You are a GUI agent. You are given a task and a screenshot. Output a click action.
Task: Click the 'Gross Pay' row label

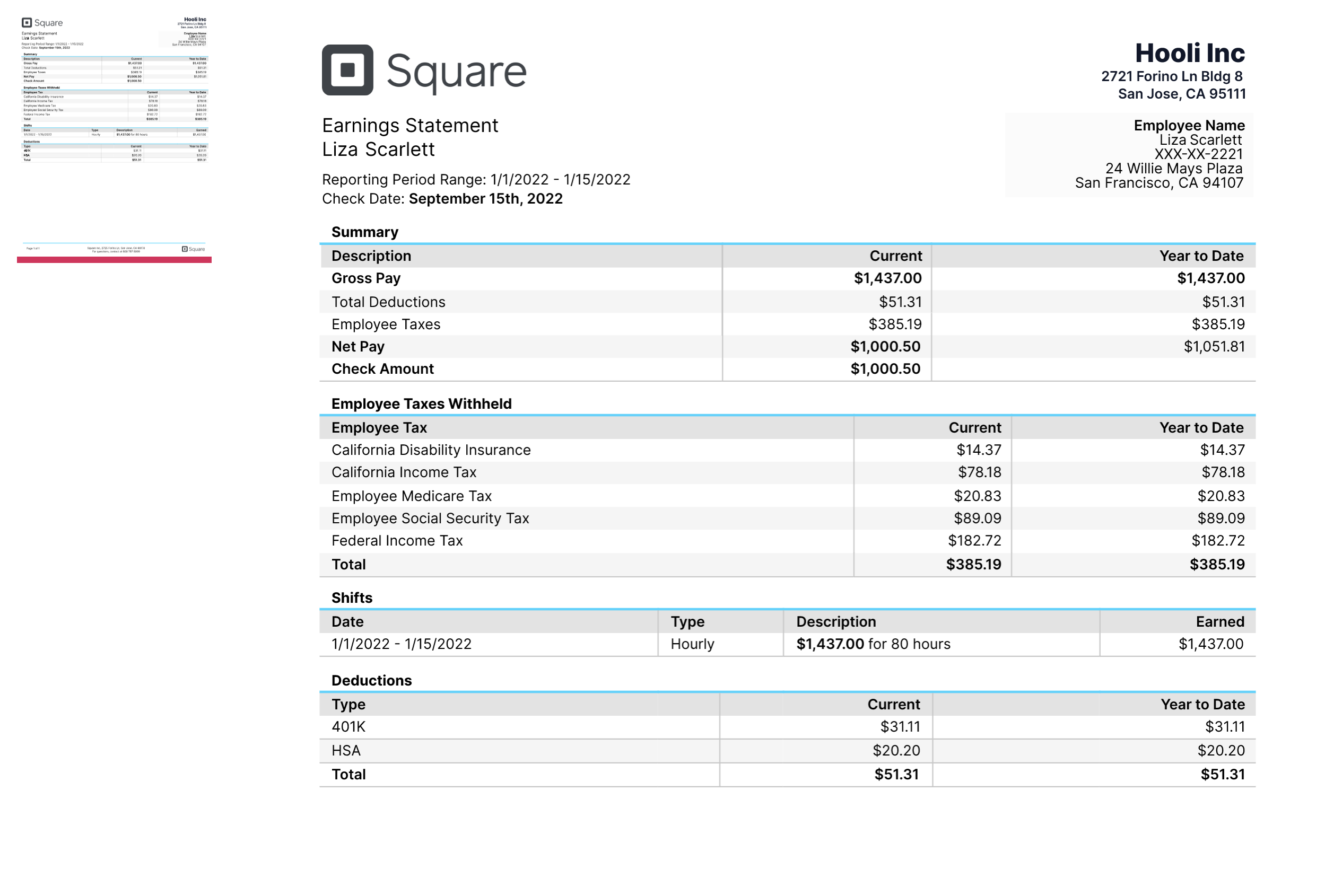pos(366,278)
